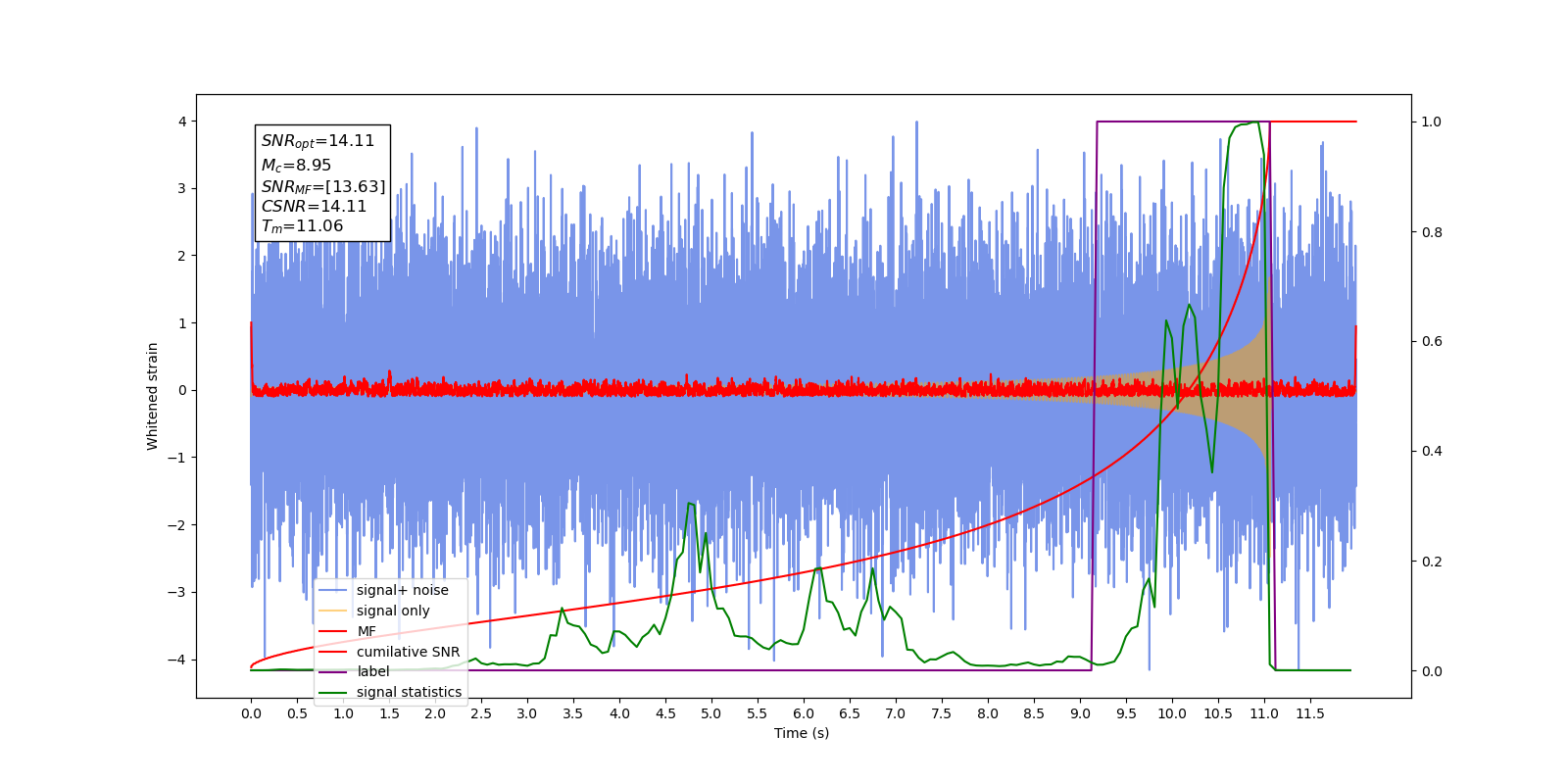This screenshot has height=784, width=1568.
Task: Click the 1.0 tick on the time axis
Action: 343,713
